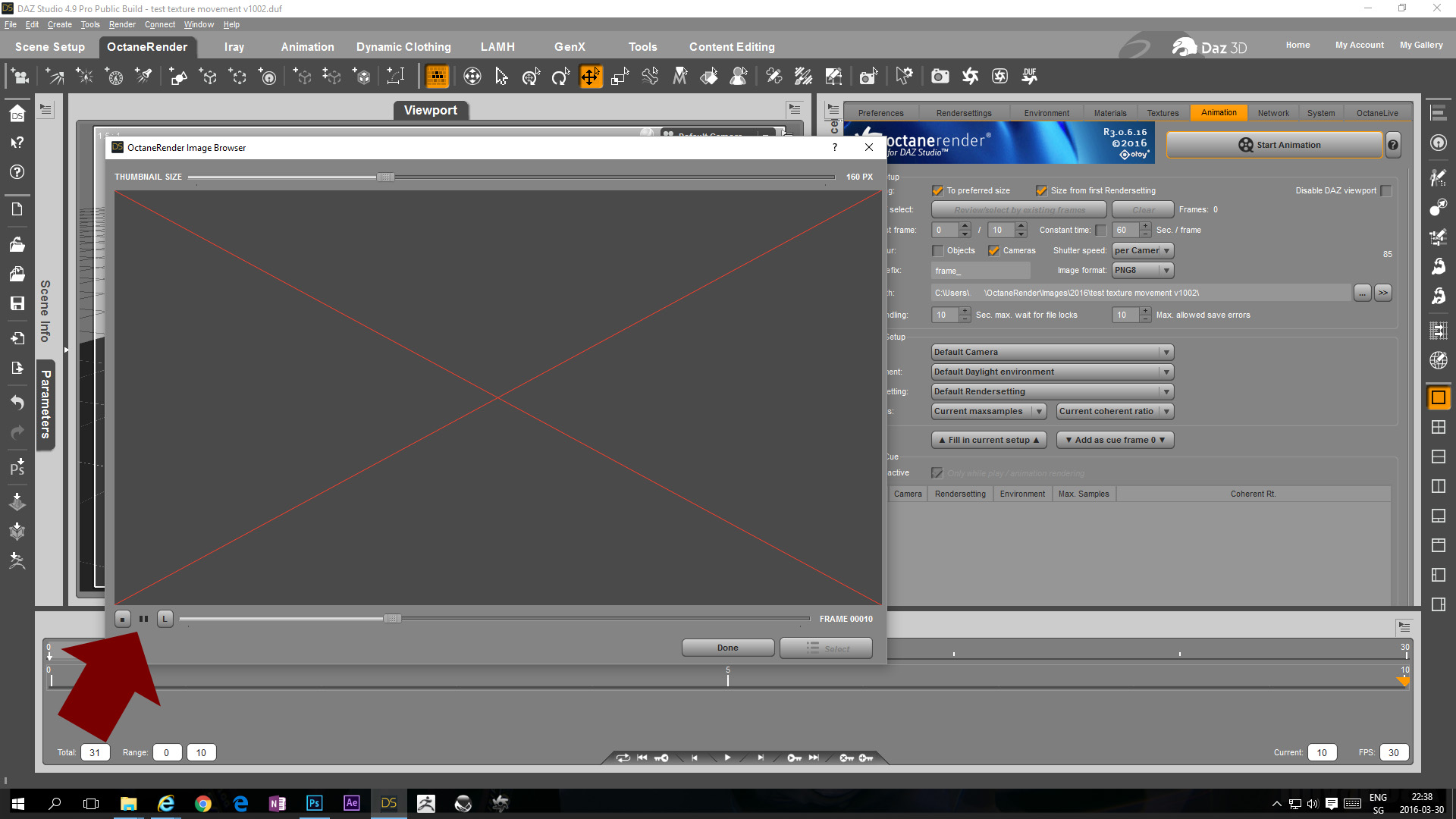Expand the Default Daylight environment dropdown
Viewport: 1456px width, 819px height.
(1052, 372)
